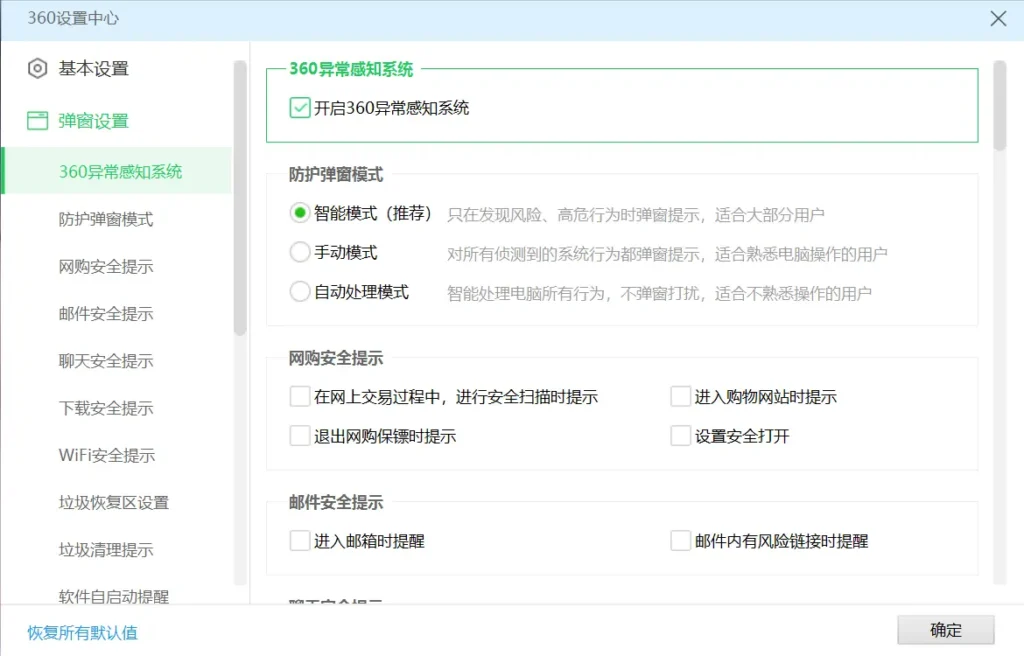Enable 邮件内有风险链接时提醒 checkbox

point(680,541)
